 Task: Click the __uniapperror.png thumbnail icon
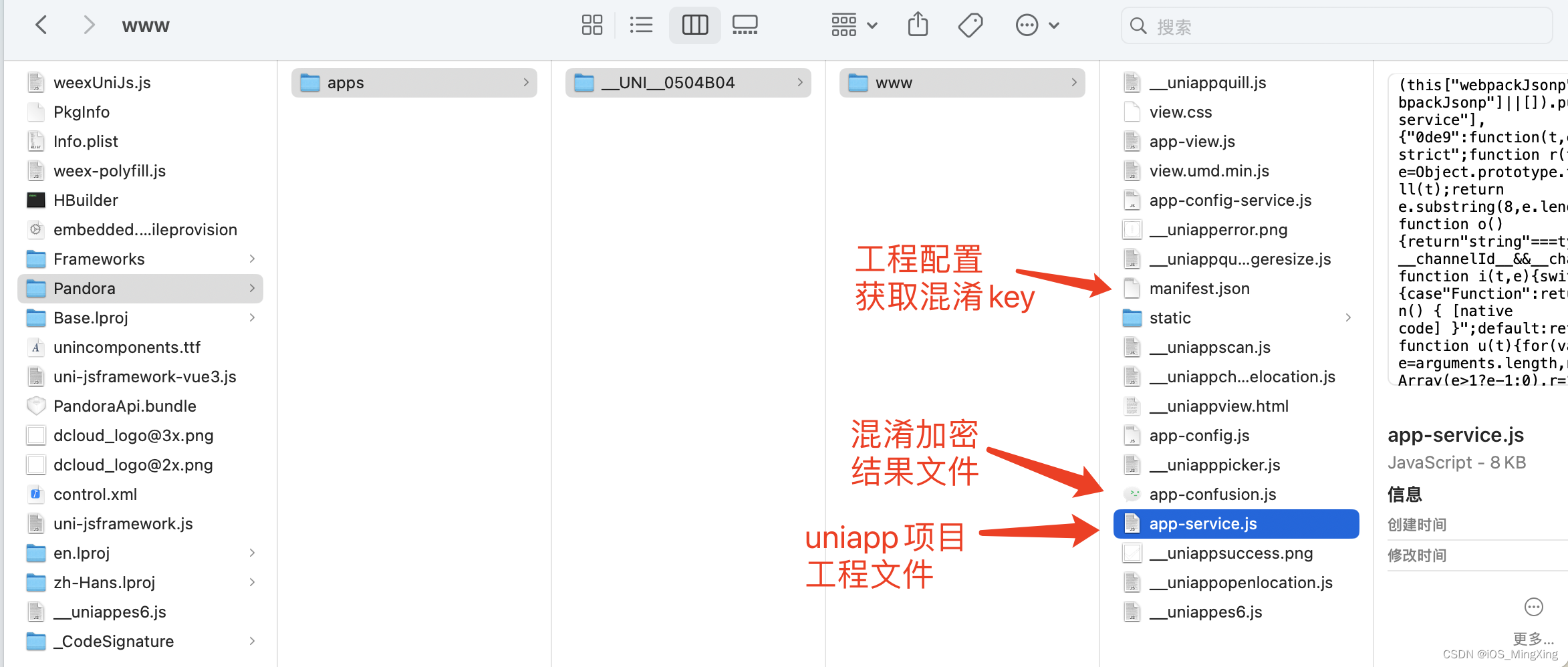pyautogui.click(x=1132, y=230)
